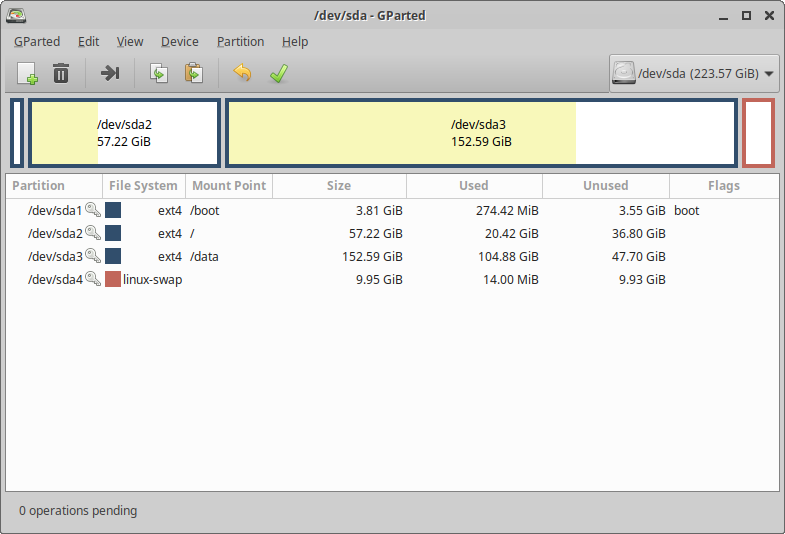Image resolution: width=785 pixels, height=534 pixels.
Task: Select the red swap block in disk map
Action: pos(758,133)
